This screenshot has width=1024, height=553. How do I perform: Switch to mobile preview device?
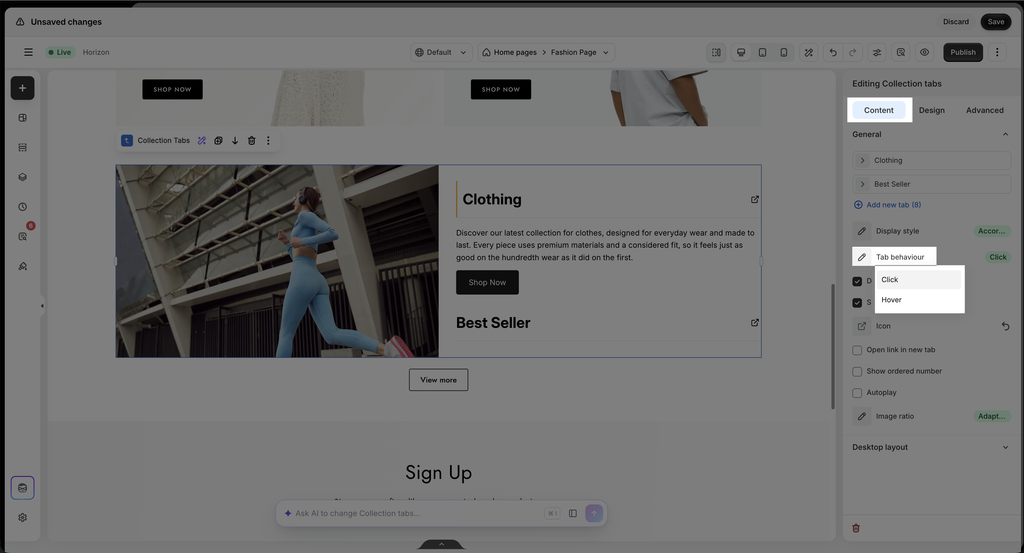784,52
